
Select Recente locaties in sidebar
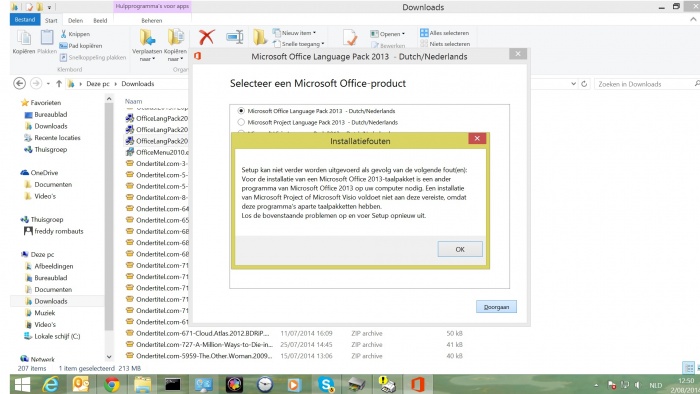(53, 137)
